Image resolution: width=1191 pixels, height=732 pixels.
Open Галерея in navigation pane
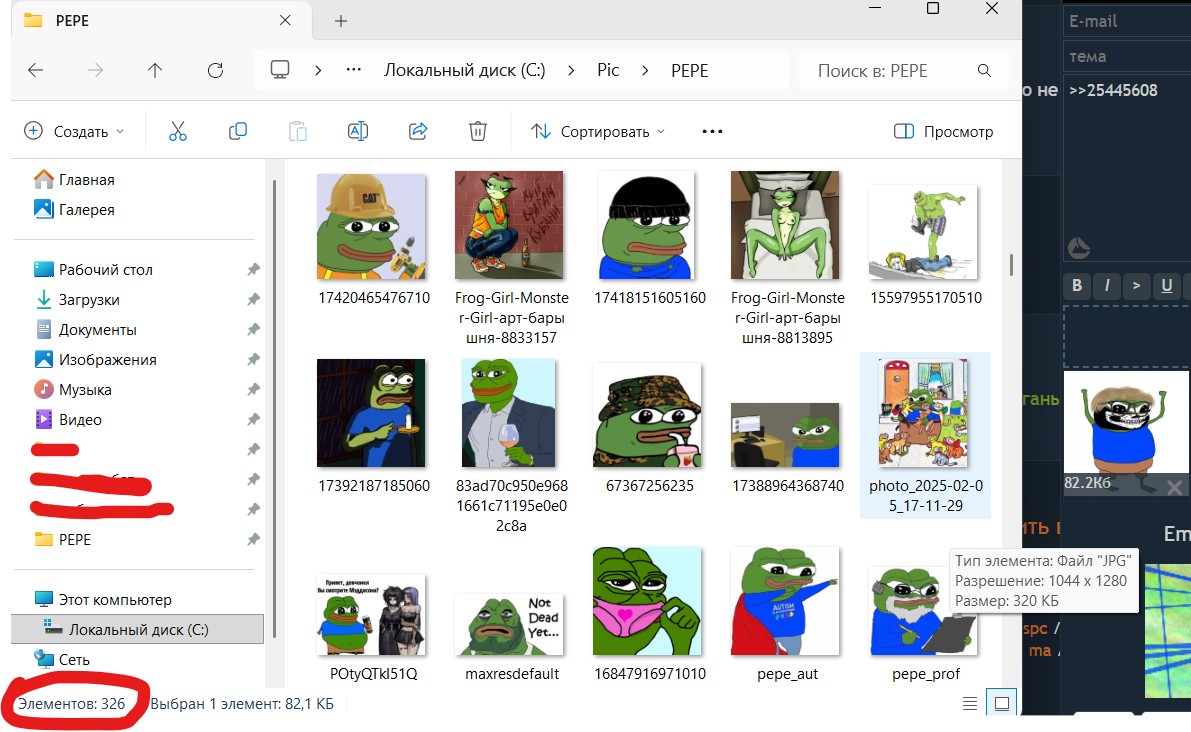click(87, 210)
